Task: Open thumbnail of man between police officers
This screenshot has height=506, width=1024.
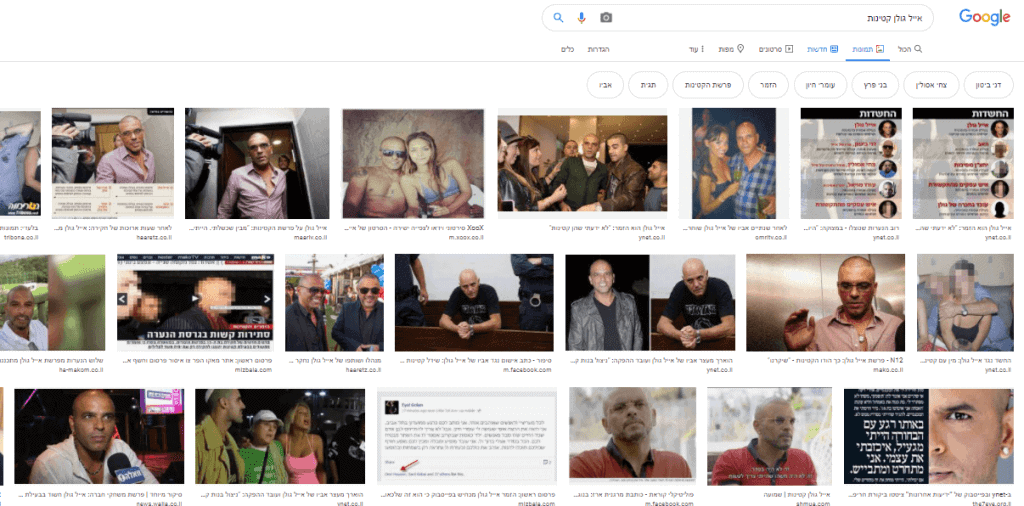Action: pyautogui.click(x=474, y=303)
